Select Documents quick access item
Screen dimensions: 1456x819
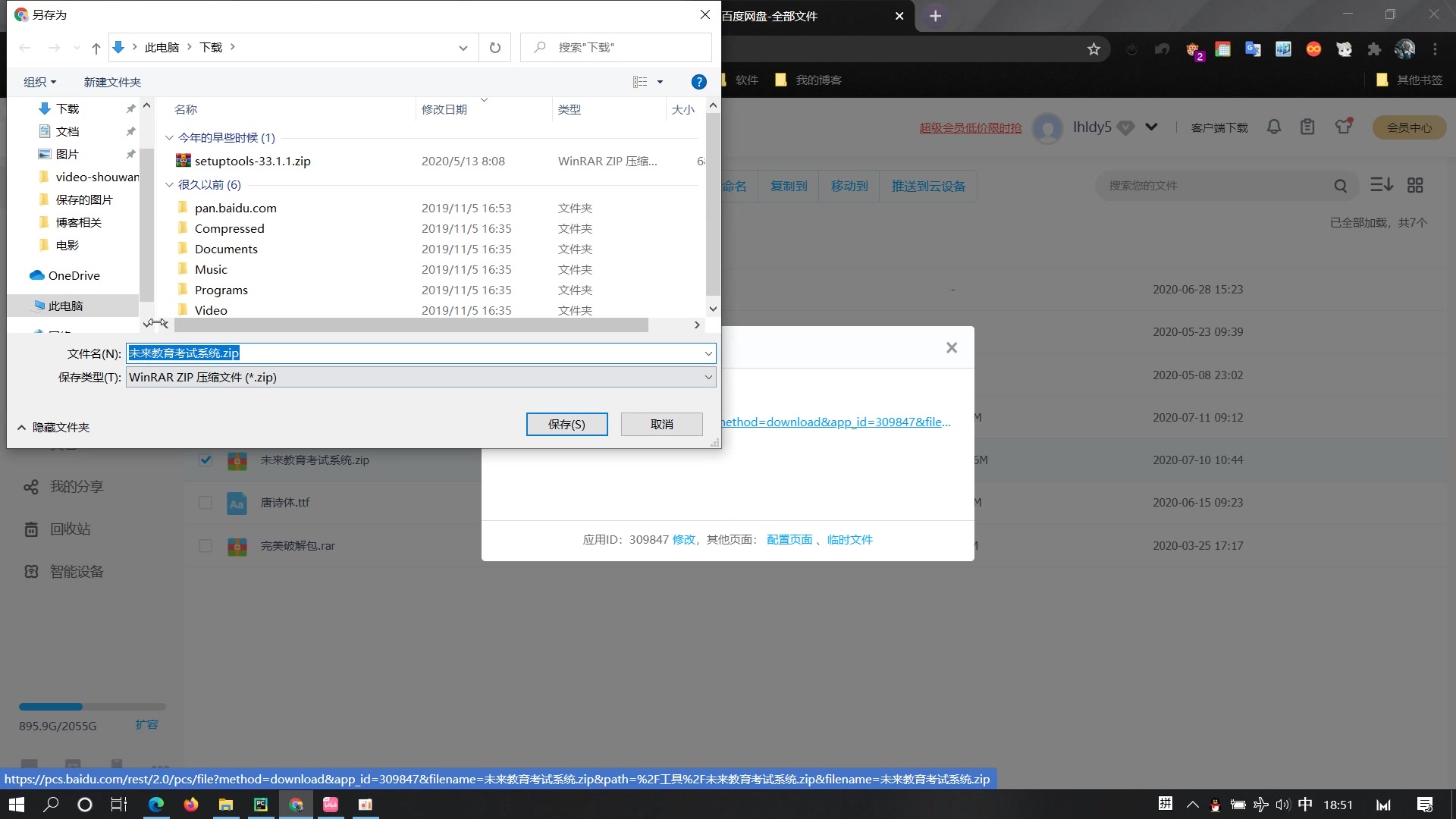coord(67,131)
